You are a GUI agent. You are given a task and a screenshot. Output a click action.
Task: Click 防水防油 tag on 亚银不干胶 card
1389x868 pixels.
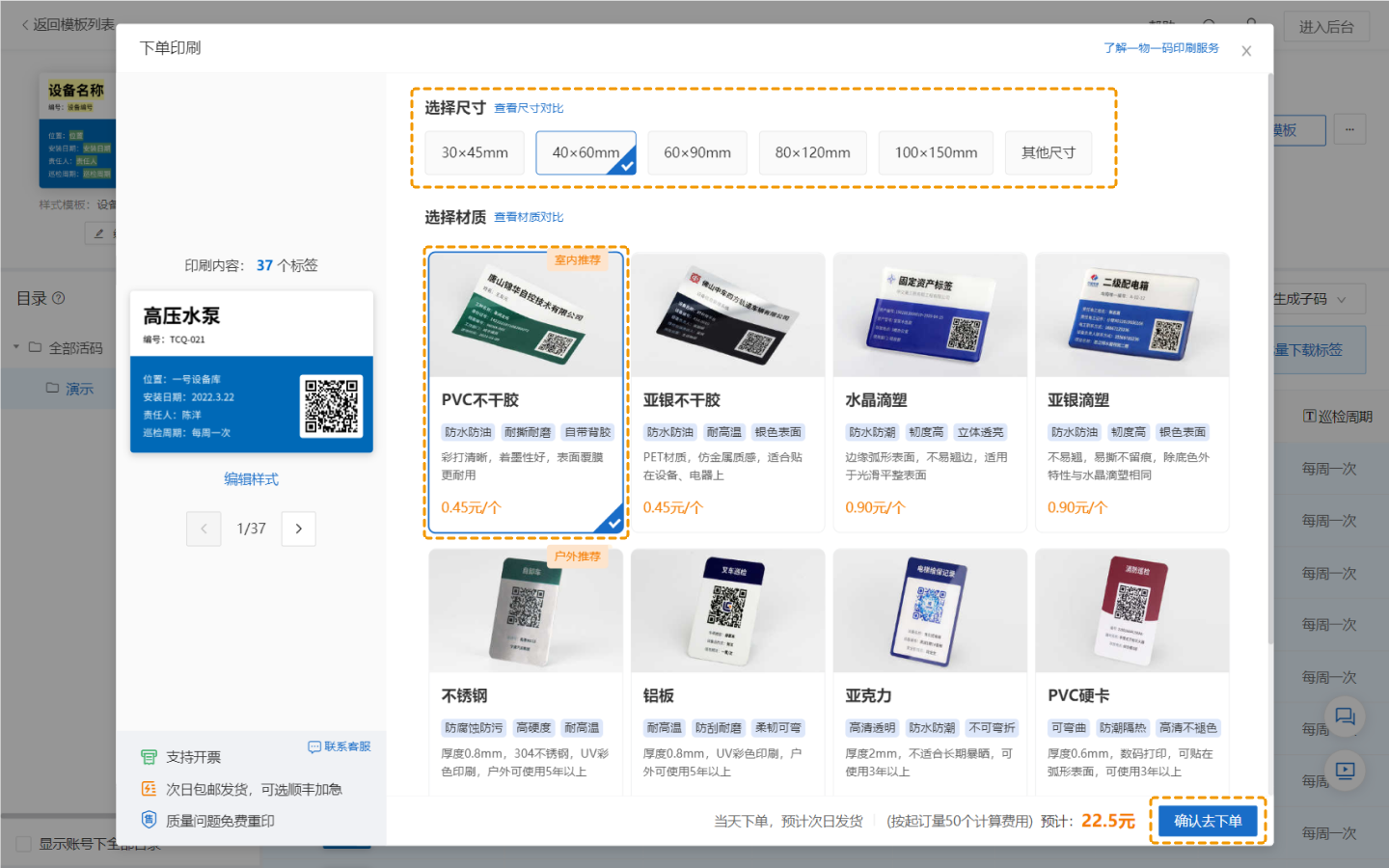click(669, 432)
